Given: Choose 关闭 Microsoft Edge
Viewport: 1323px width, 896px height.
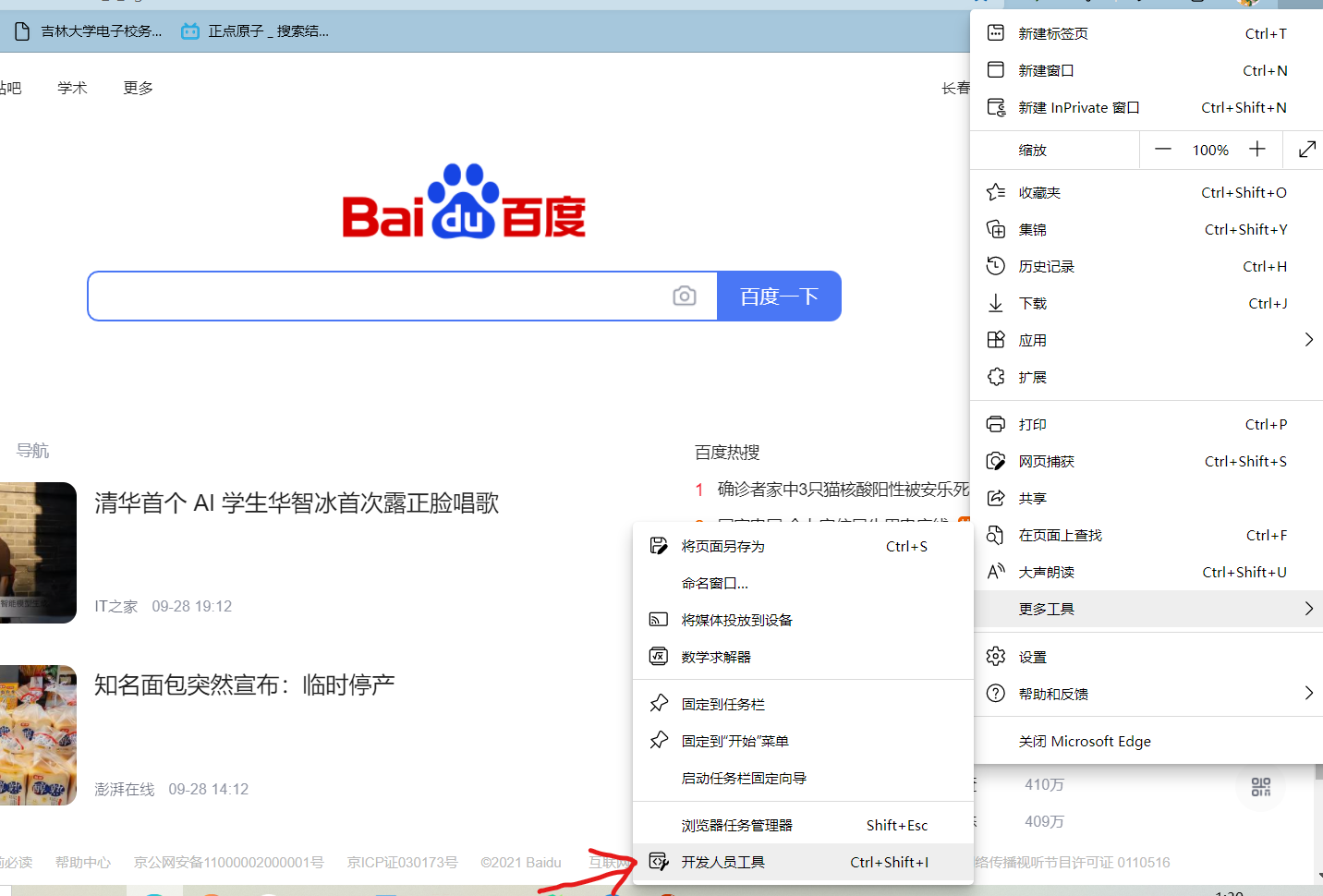Looking at the screenshot, I should [1148, 741].
